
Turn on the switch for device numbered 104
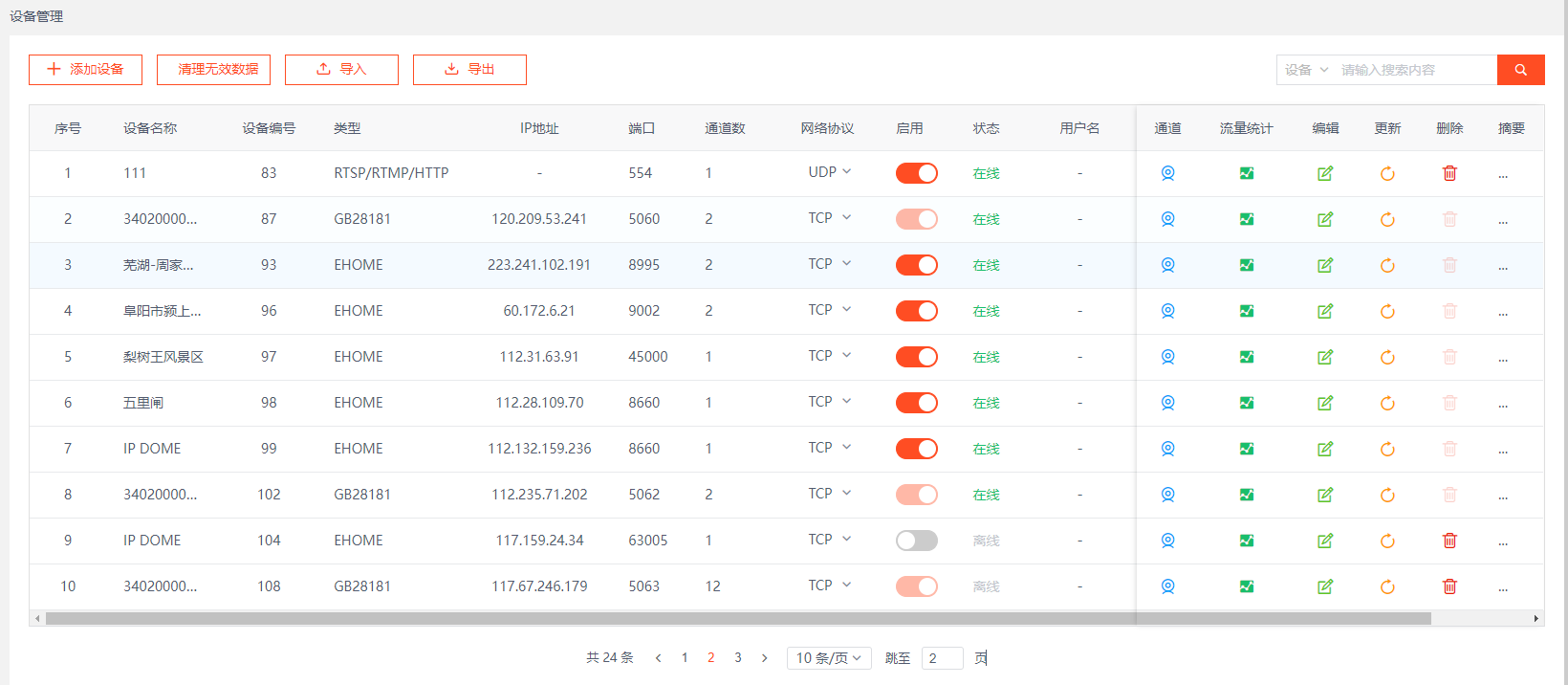[x=916, y=541]
